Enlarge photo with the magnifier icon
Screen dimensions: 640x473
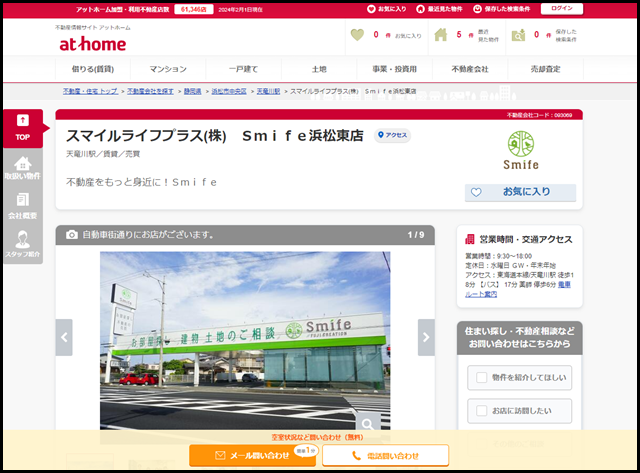(368, 424)
